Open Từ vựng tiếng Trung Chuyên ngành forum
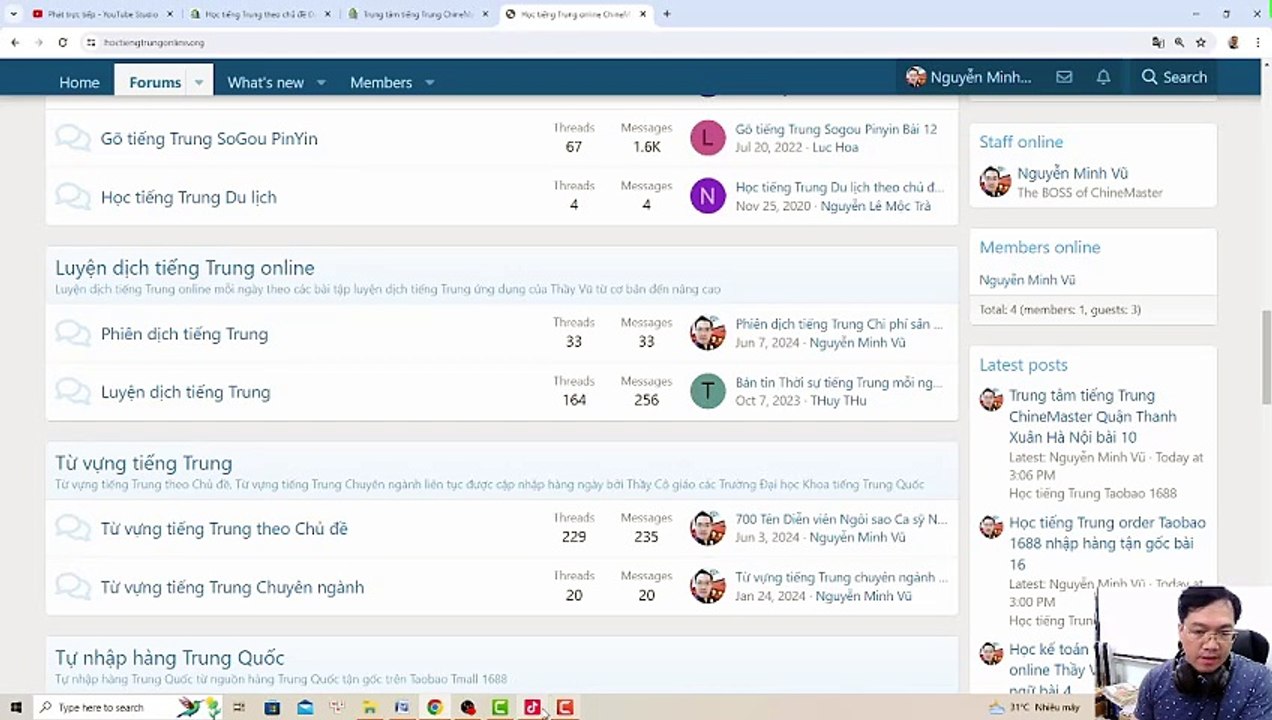The image size is (1272, 720). 232,587
